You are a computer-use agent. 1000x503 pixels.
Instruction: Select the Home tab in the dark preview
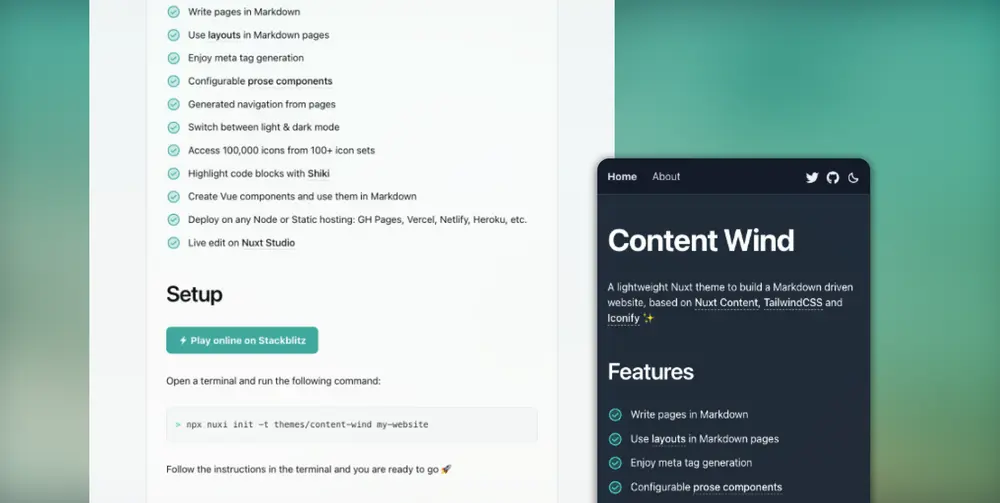pos(622,177)
